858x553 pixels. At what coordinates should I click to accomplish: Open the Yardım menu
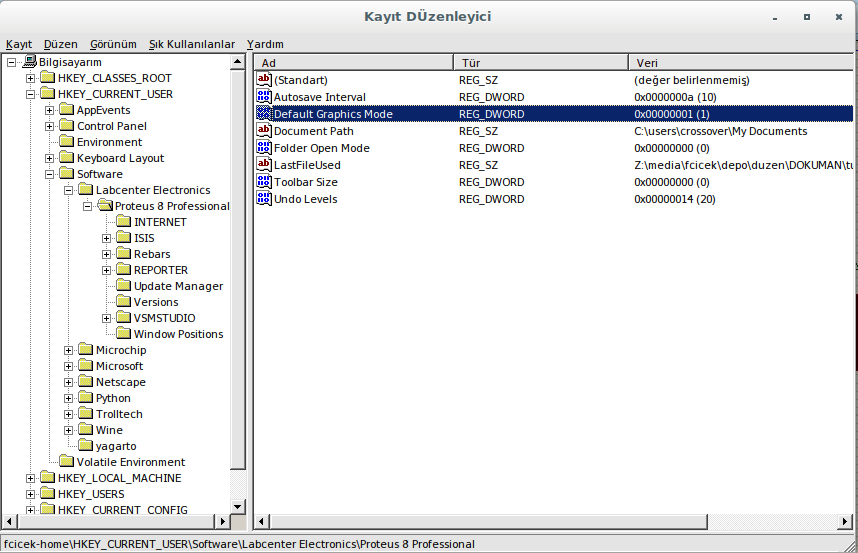point(265,44)
